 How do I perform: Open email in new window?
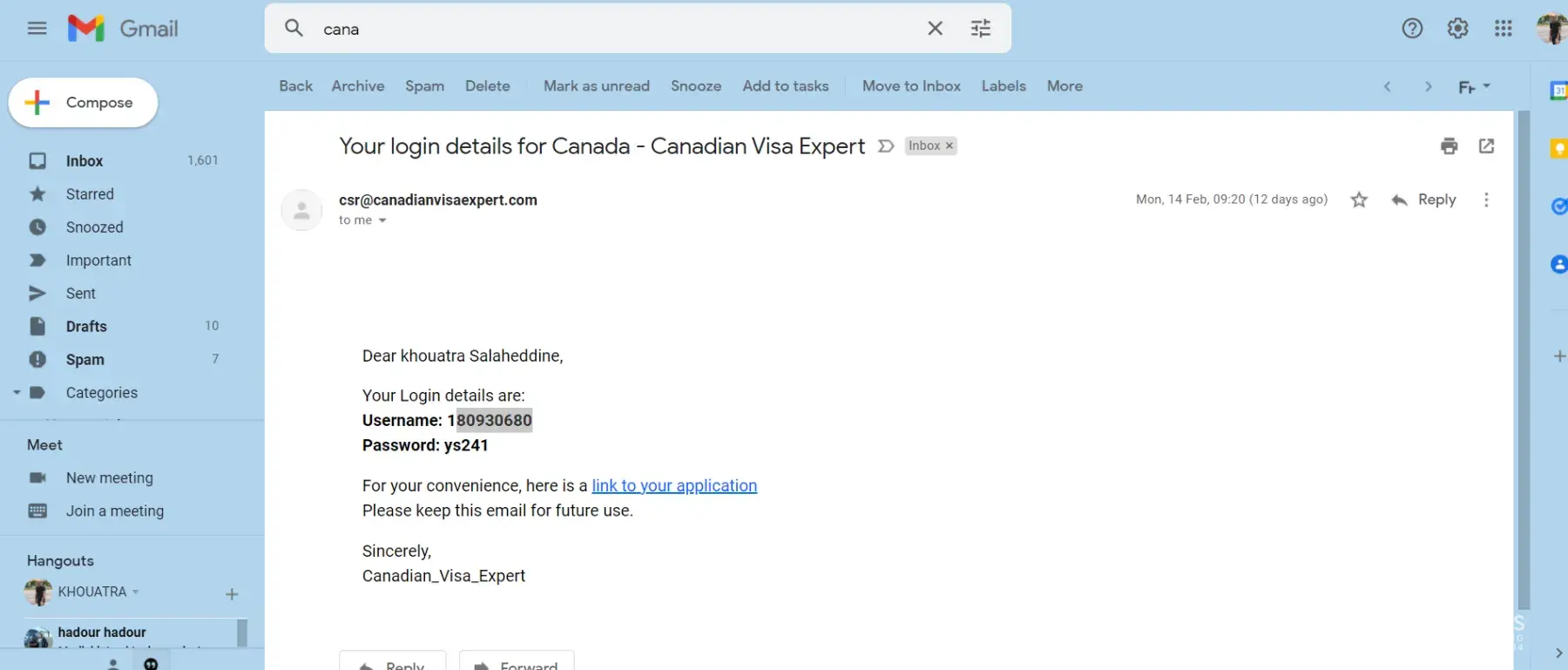point(1487,146)
